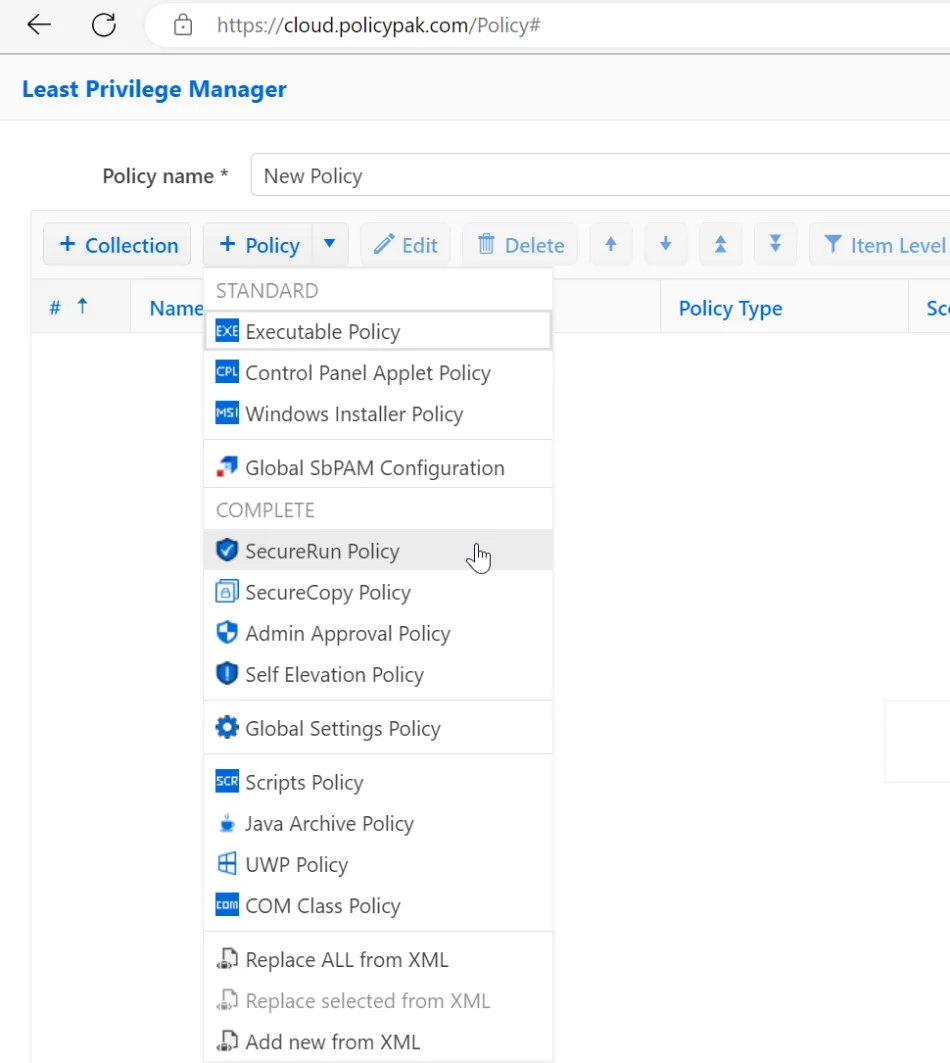Viewport: 950px width, 1063px height.
Task: Click the SecureCopy Policy lock icon
Action: pyautogui.click(x=227, y=592)
